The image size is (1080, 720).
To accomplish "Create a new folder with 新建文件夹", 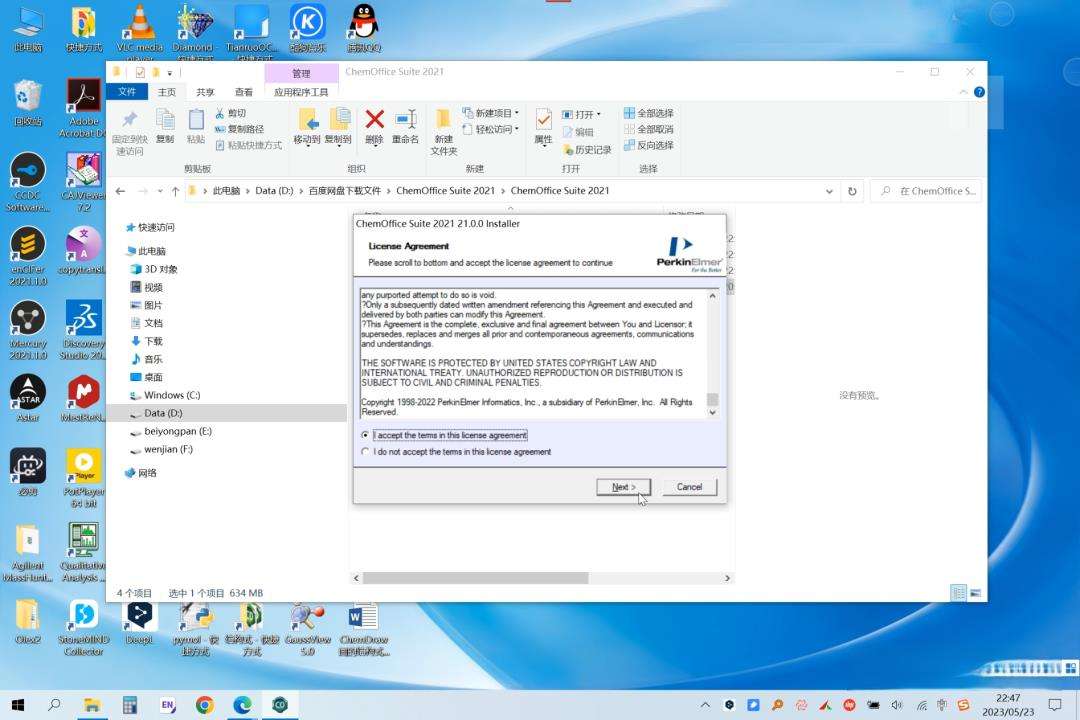I will pyautogui.click(x=444, y=132).
